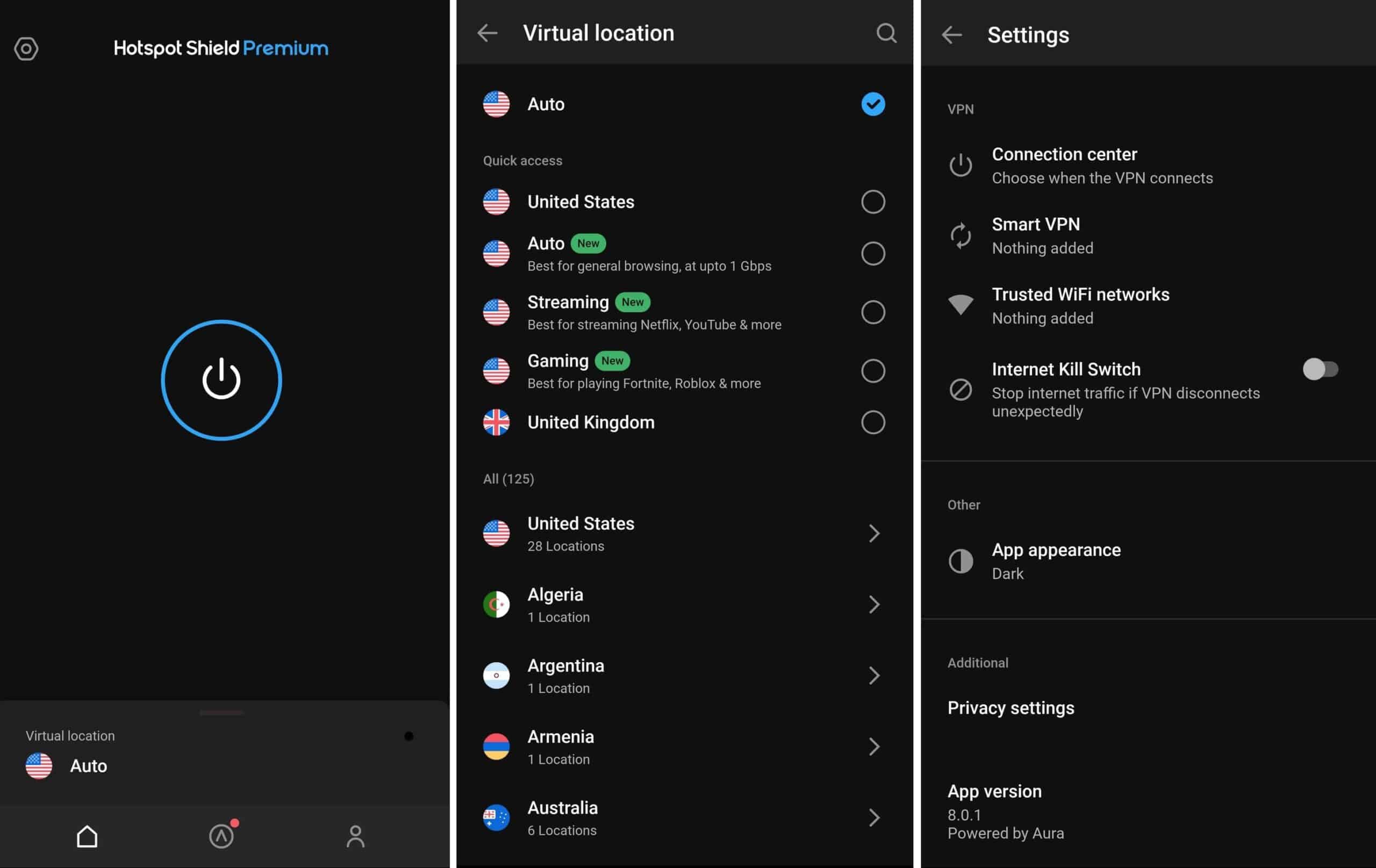1376x868 pixels.
Task: Click the 'Quick access' section header
Action: (x=522, y=161)
